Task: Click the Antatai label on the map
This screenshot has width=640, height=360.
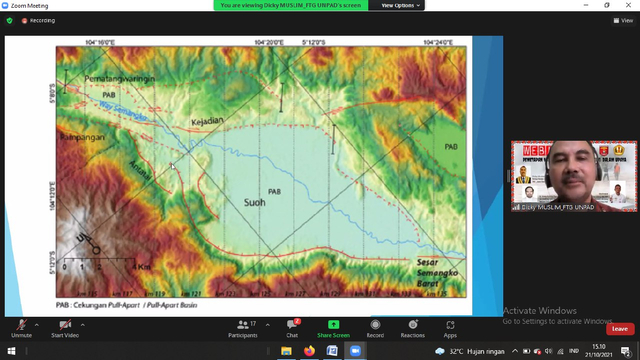Action: [x=140, y=171]
